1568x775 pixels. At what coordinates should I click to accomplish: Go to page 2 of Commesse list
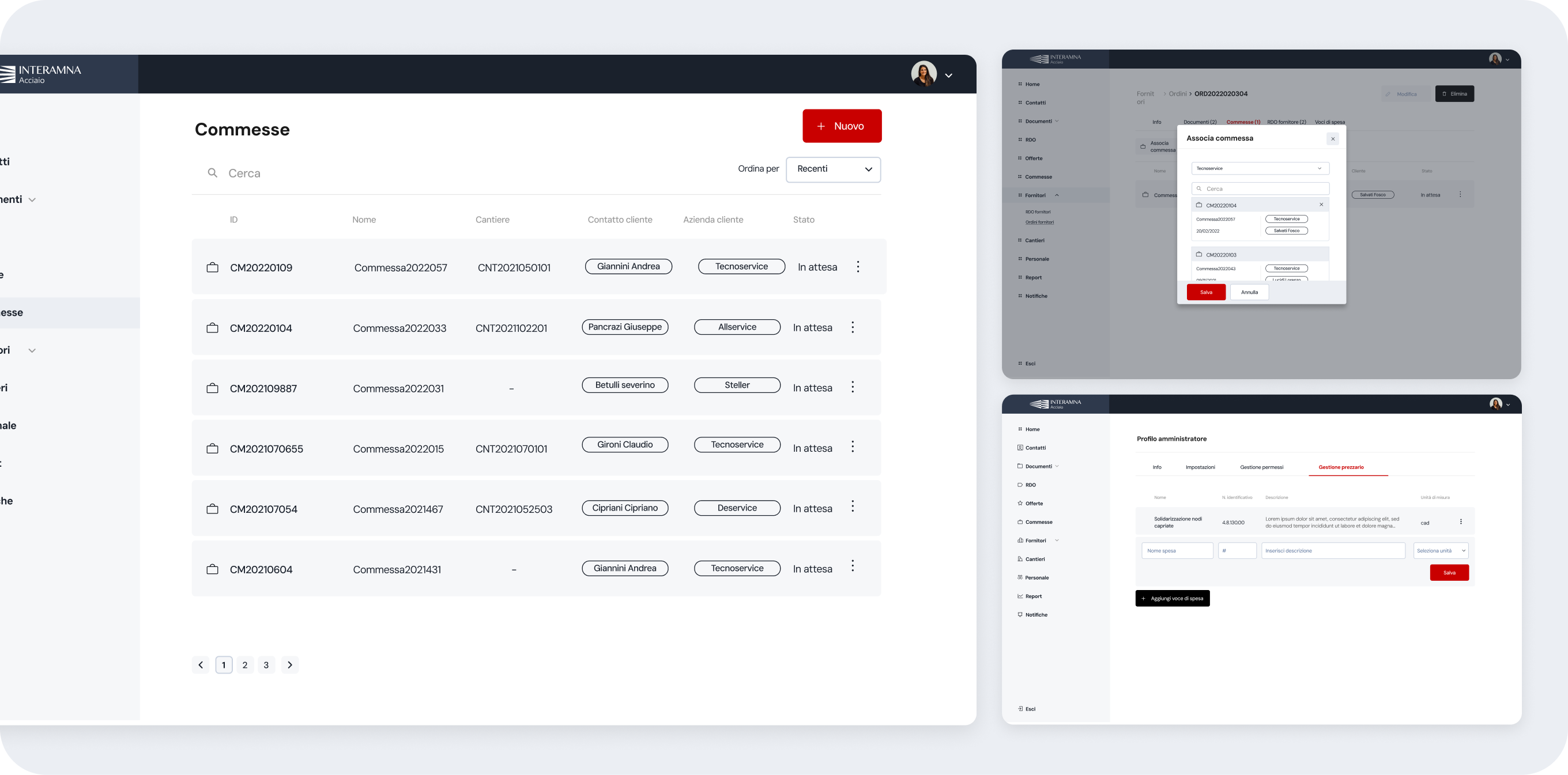click(x=244, y=665)
